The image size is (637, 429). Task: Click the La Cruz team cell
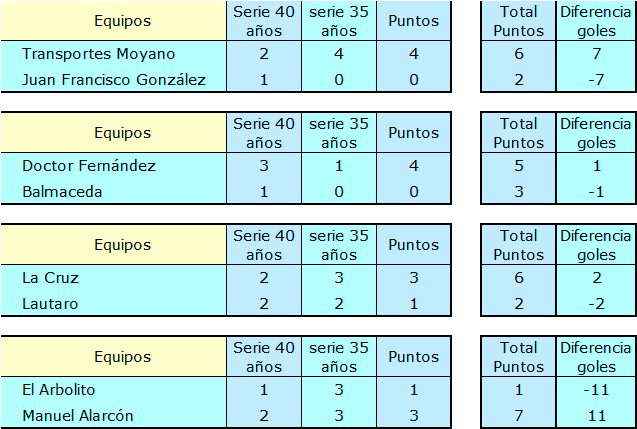coord(50,278)
